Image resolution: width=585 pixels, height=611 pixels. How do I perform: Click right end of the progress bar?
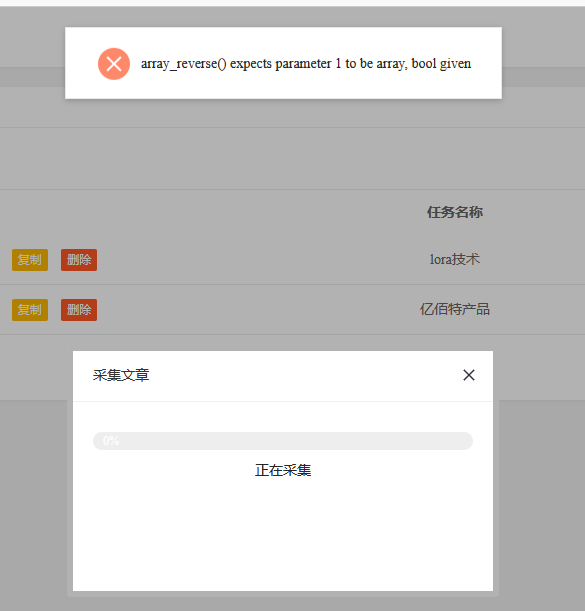point(466,441)
